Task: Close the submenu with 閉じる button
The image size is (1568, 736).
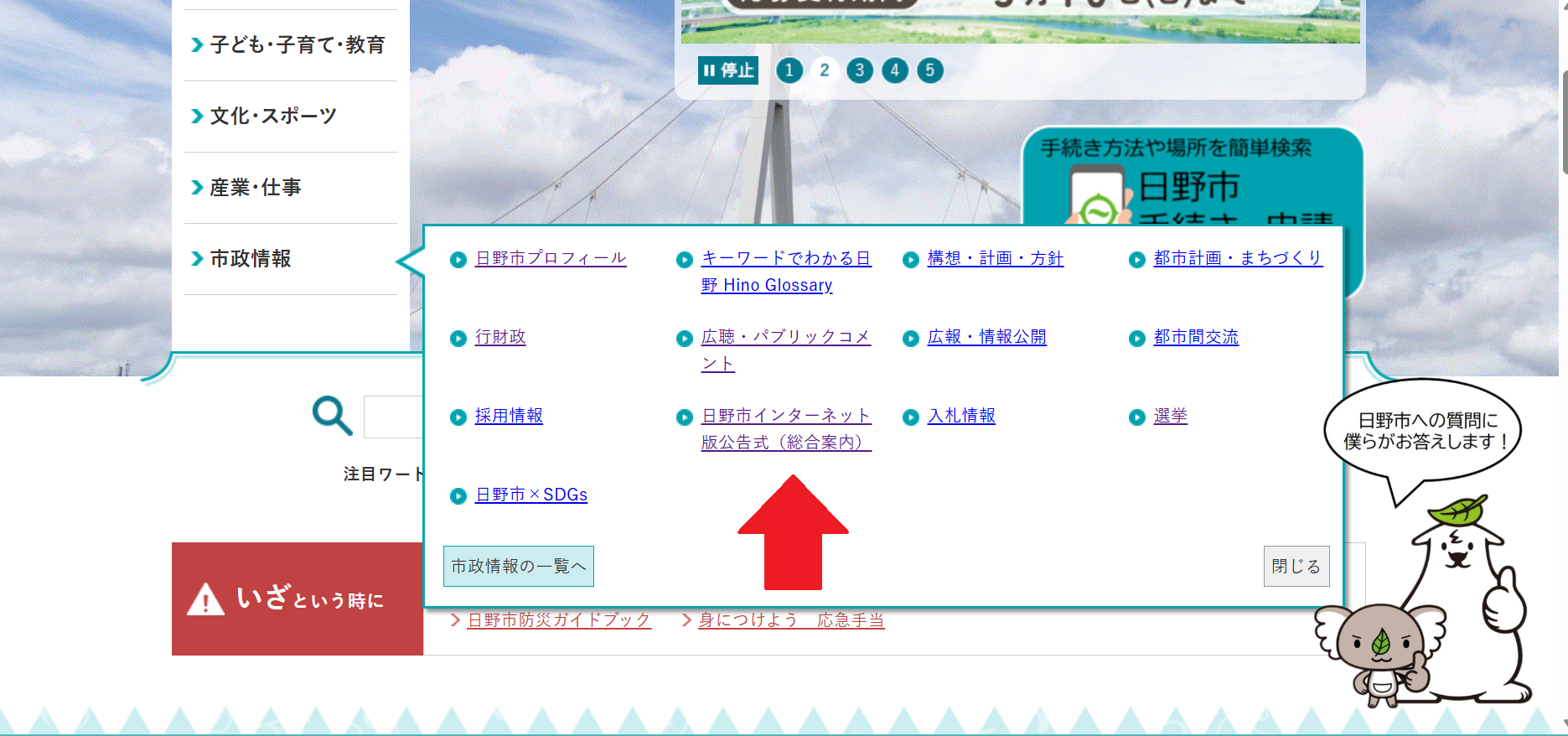Action: point(1296,567)
